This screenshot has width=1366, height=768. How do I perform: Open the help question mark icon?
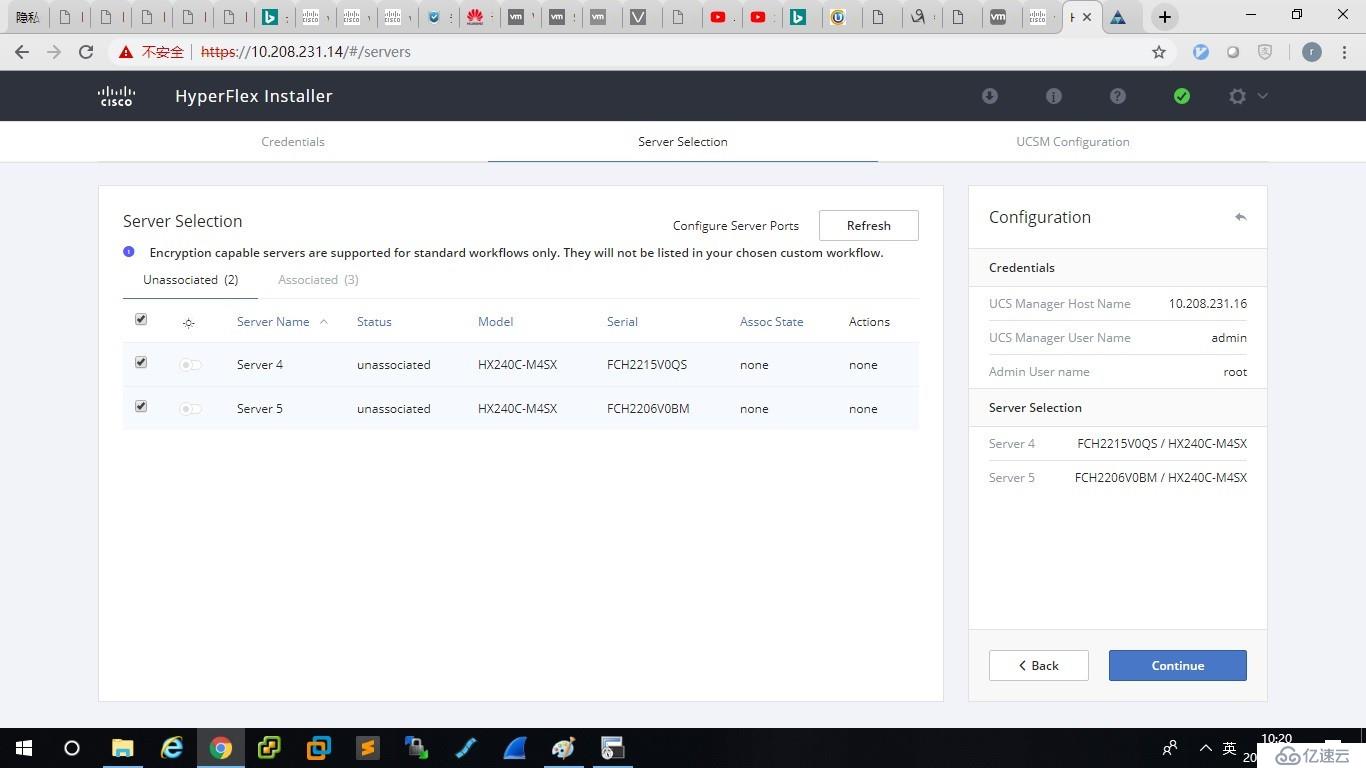pyautogui.click(x=1118, y=96)
